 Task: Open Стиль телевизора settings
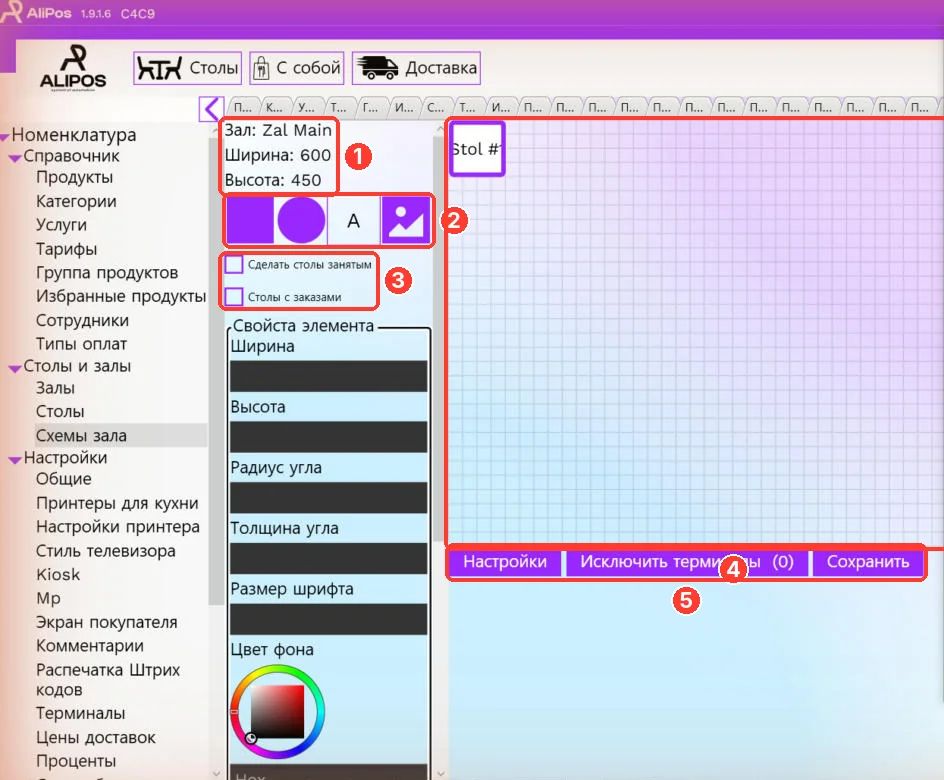(x=106, y=551)
